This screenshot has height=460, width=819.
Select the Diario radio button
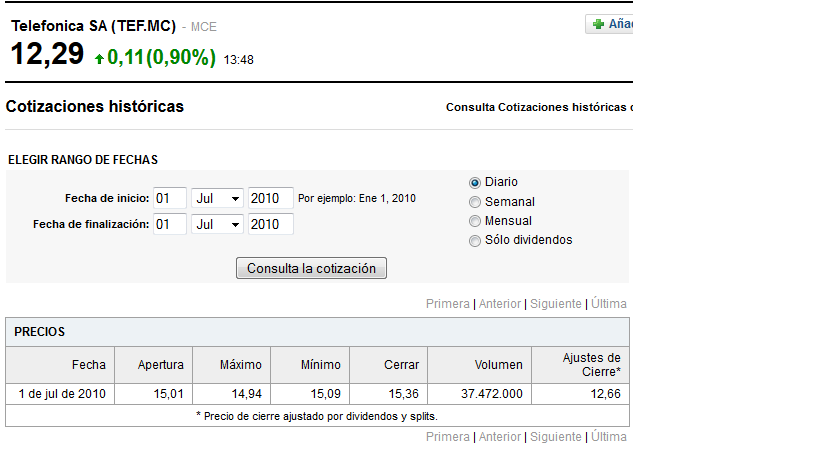tap(475, 183)
